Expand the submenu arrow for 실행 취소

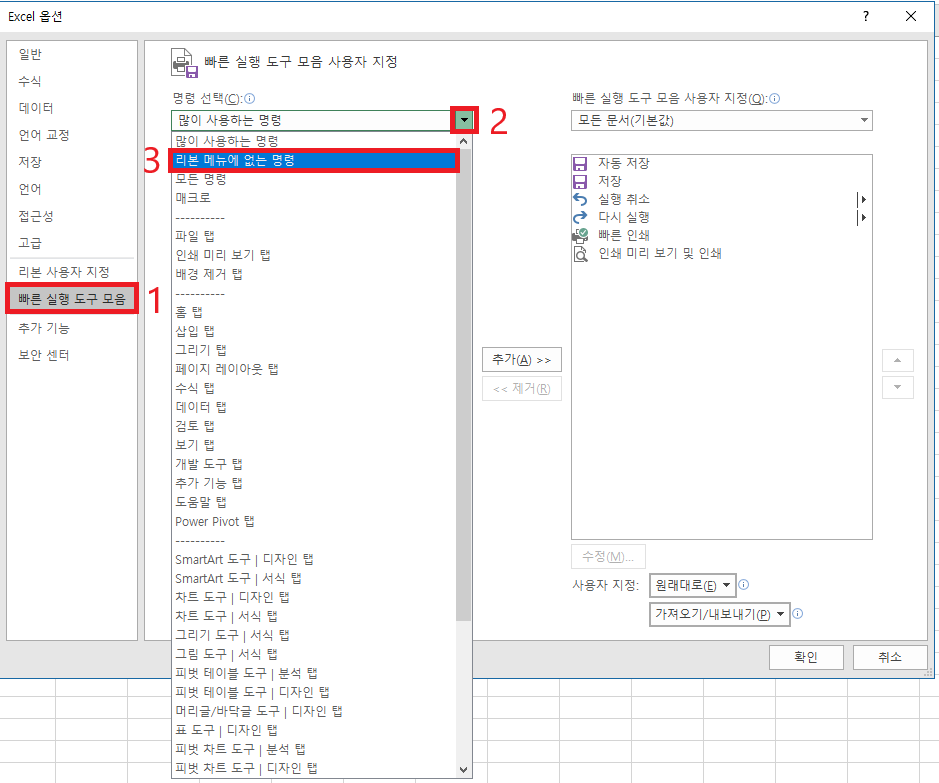pos(863,199)
